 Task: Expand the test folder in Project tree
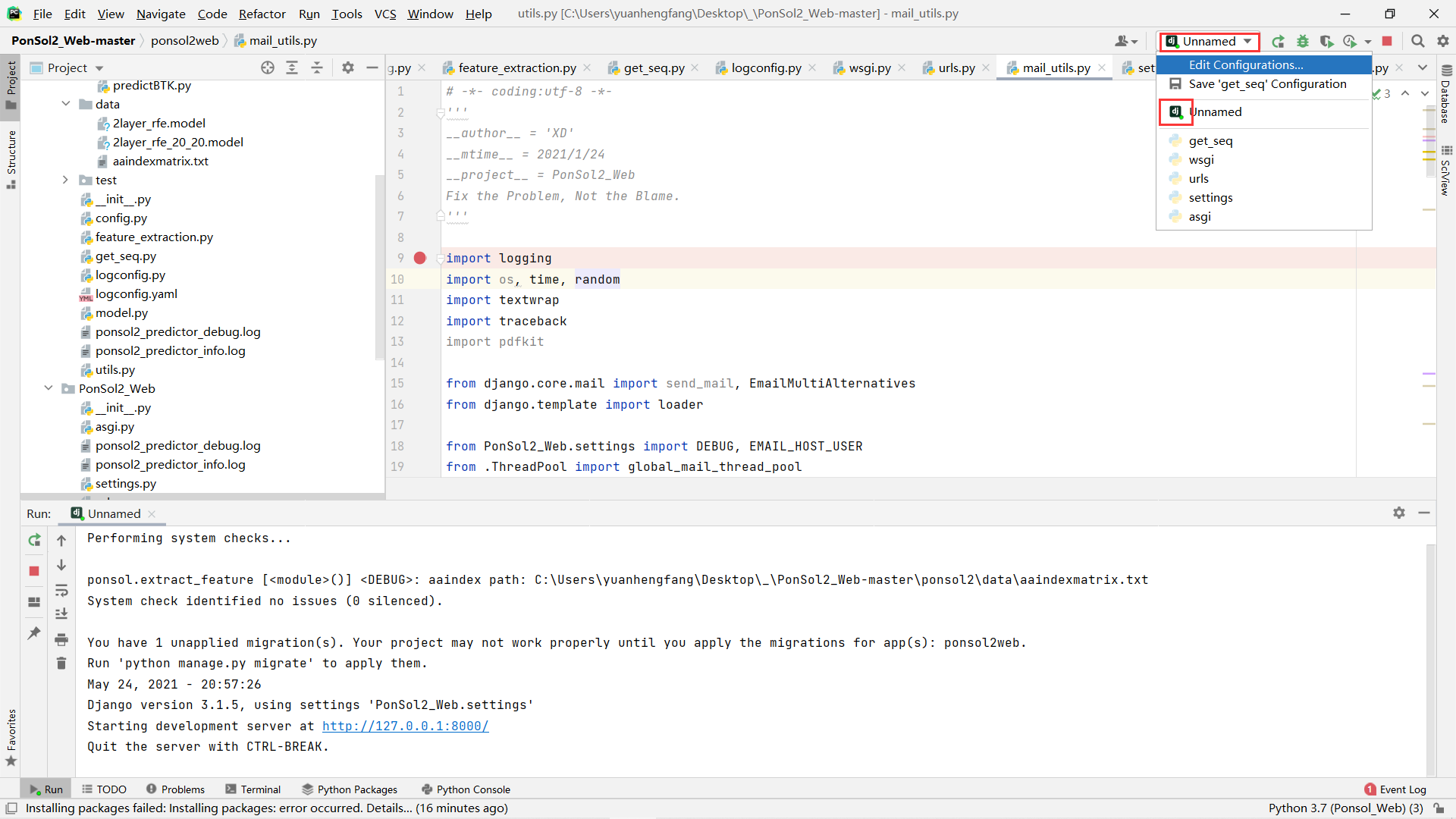click(x=65, y=180)
